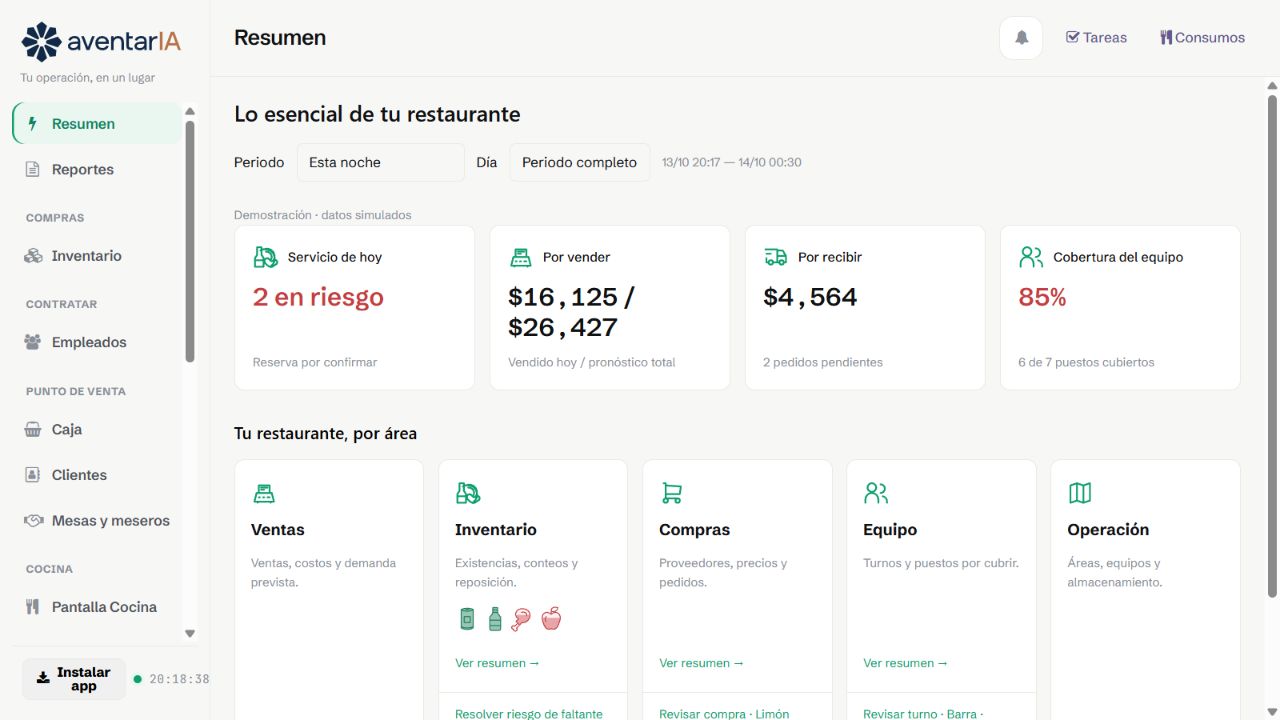Screen dimensions: 1280x720
Task: Open the Consumos link in header
Action: click(x=1203, y=37)
